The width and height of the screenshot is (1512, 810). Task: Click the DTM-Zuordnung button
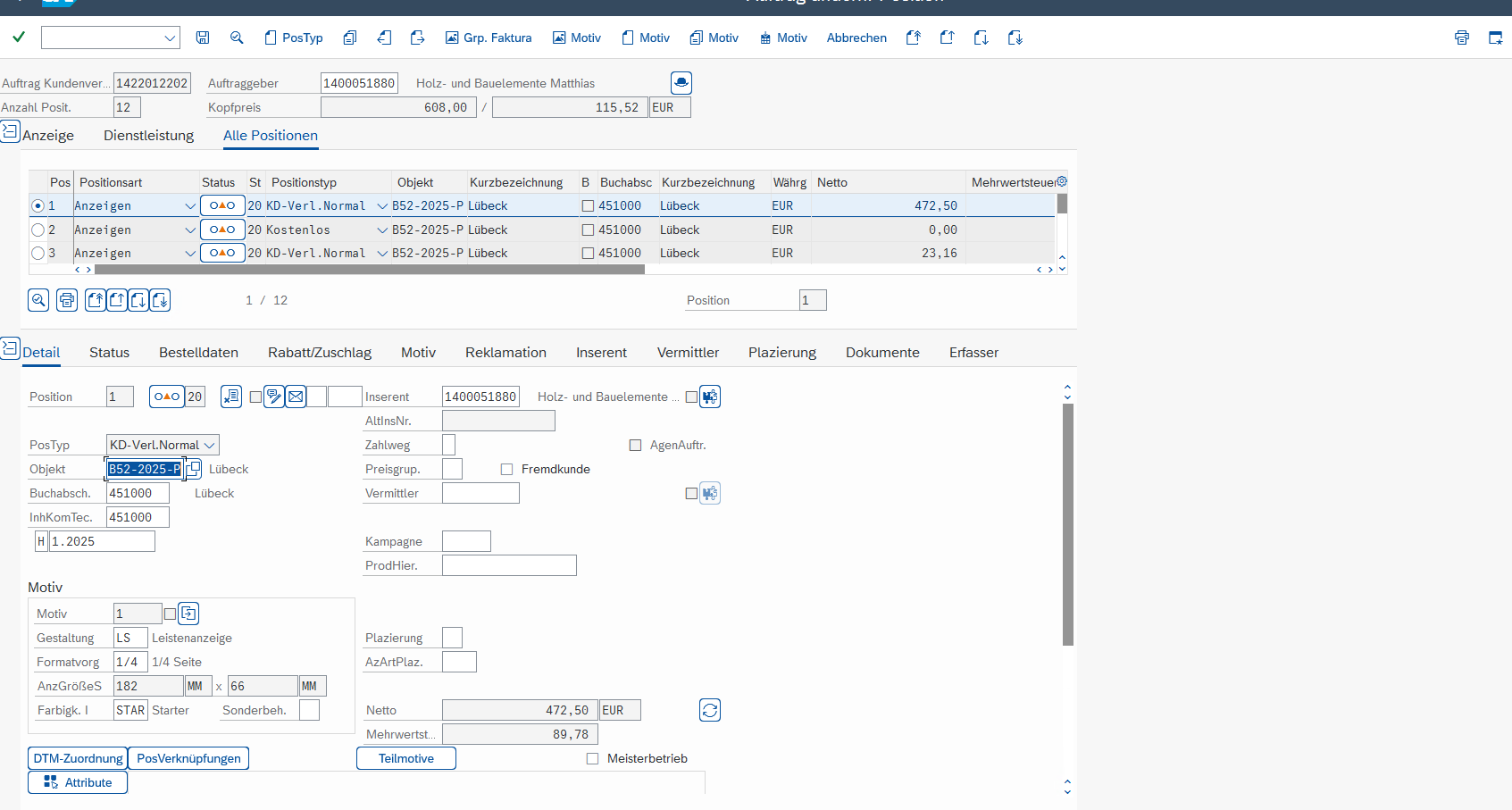[x=78, y=758]
